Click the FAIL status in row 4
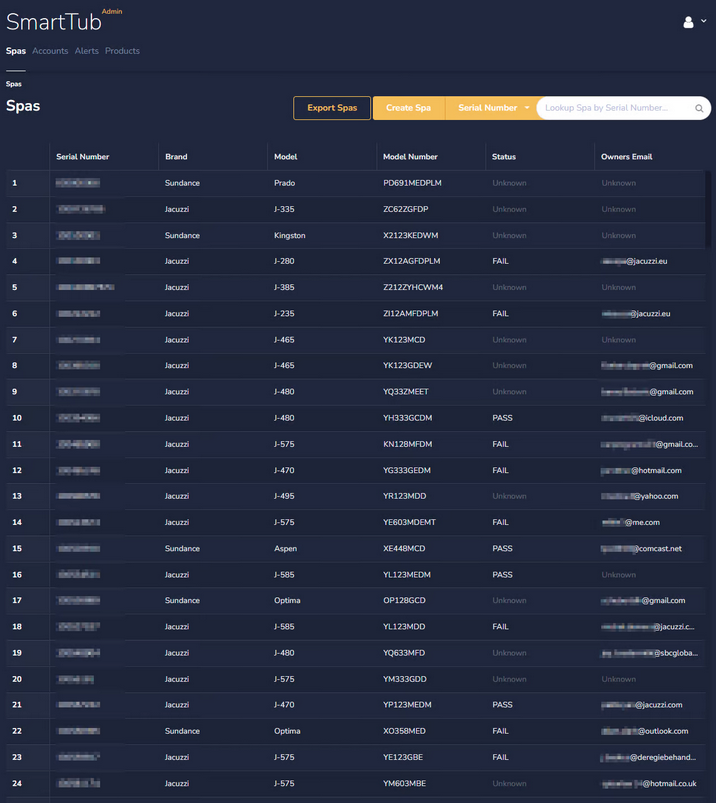The height and width of the screenshot is (803, 716). (500, 261)
